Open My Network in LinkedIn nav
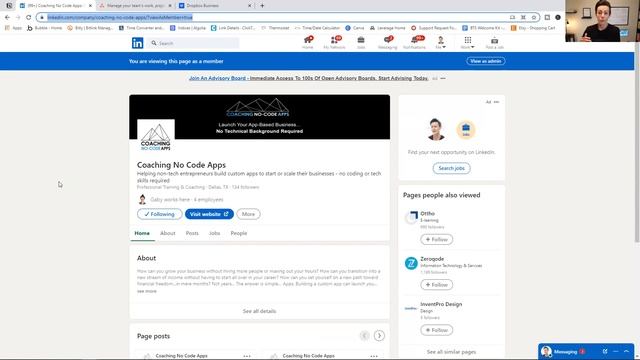The width and height of the screenshot is (640, 360). [x=334, y=42]
